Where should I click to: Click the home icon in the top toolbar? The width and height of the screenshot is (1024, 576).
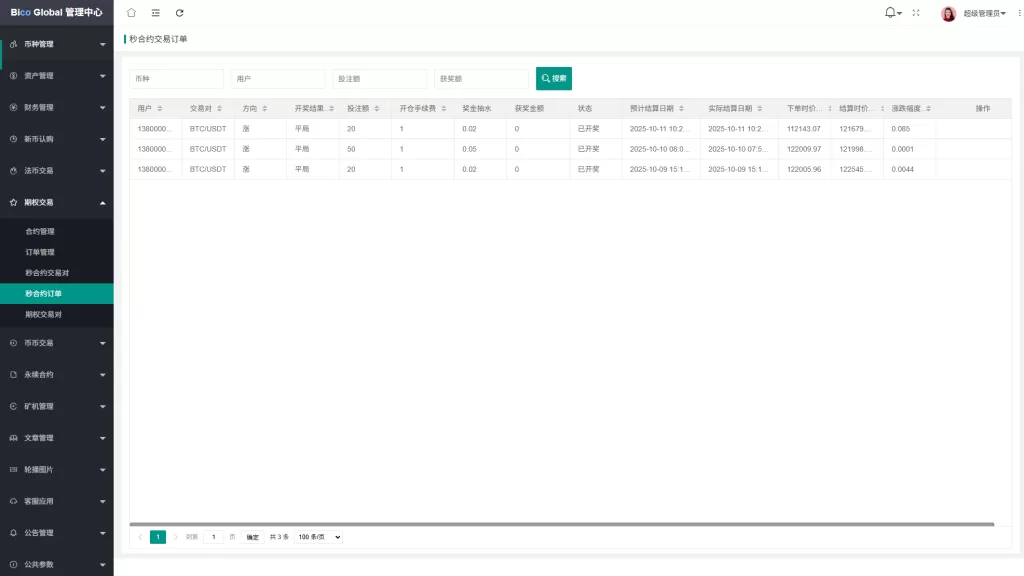pos(130,13)
